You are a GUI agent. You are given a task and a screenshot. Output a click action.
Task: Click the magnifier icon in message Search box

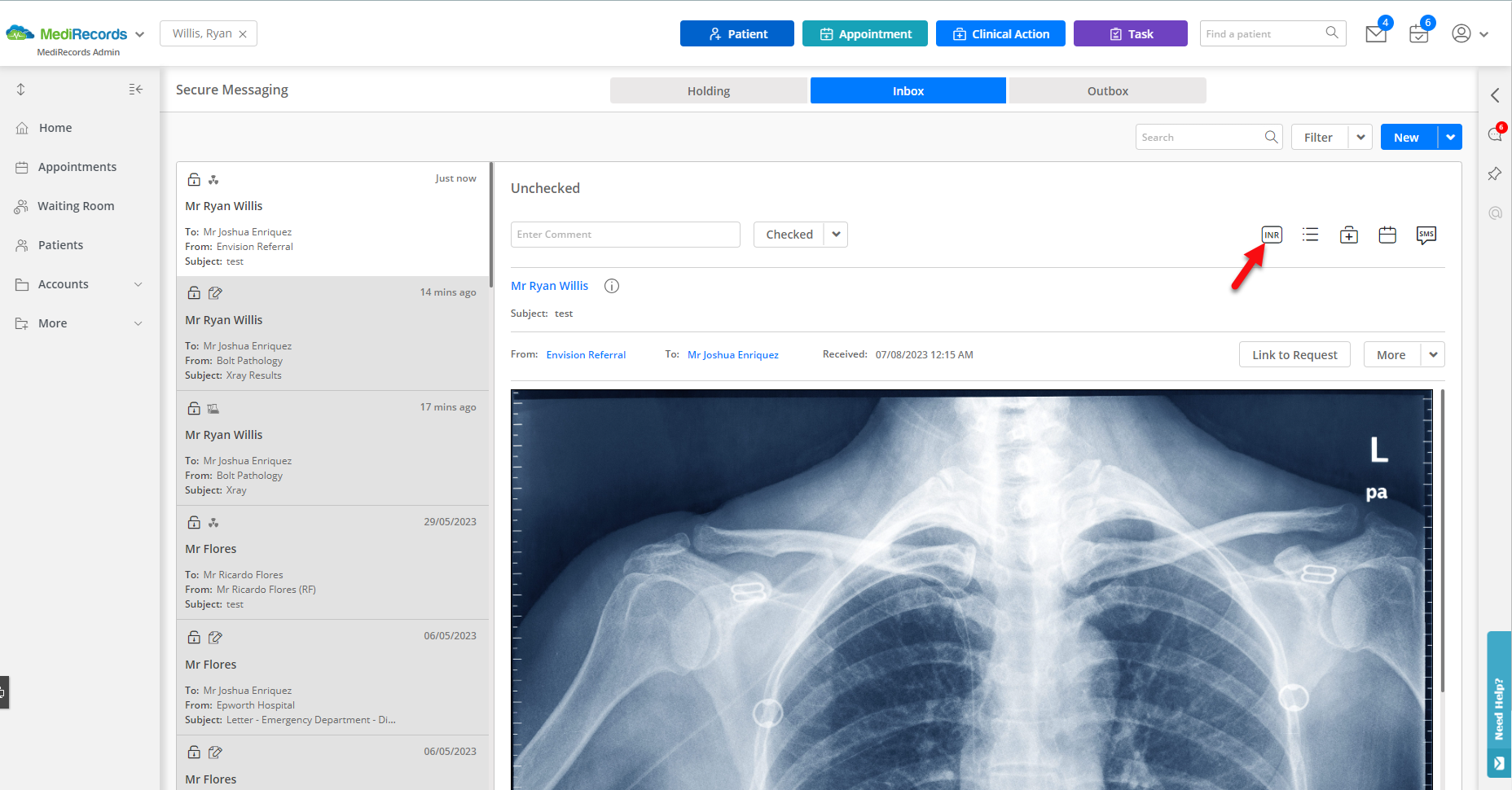click(x=1271, y=137)
